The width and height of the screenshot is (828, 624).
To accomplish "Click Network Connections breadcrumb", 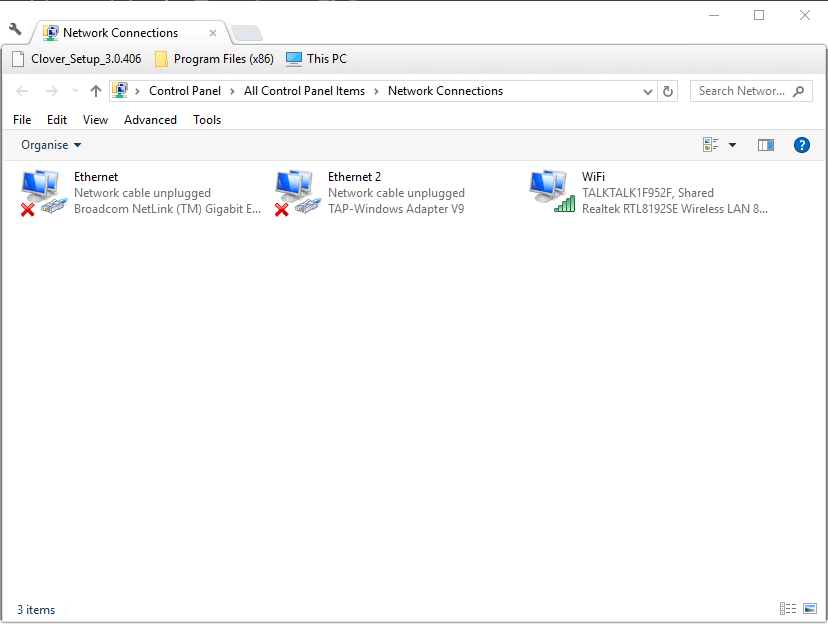I will tap(445, 91).
